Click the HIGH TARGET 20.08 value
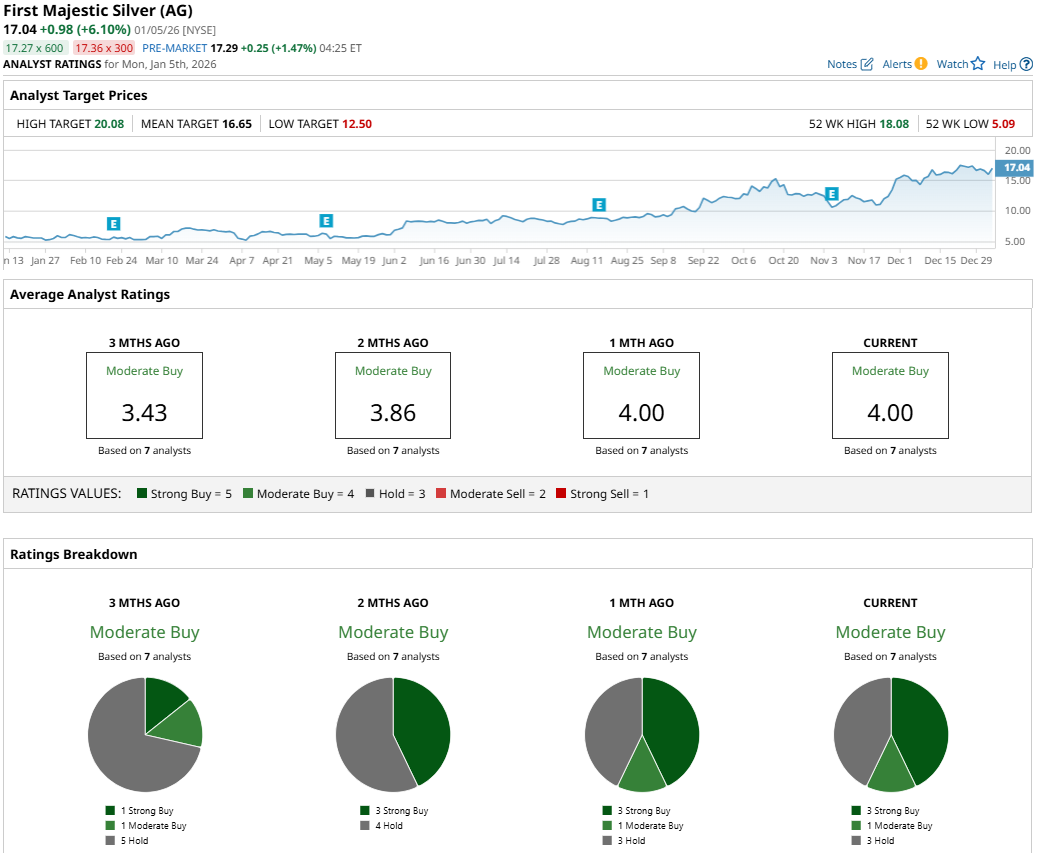 108,124
